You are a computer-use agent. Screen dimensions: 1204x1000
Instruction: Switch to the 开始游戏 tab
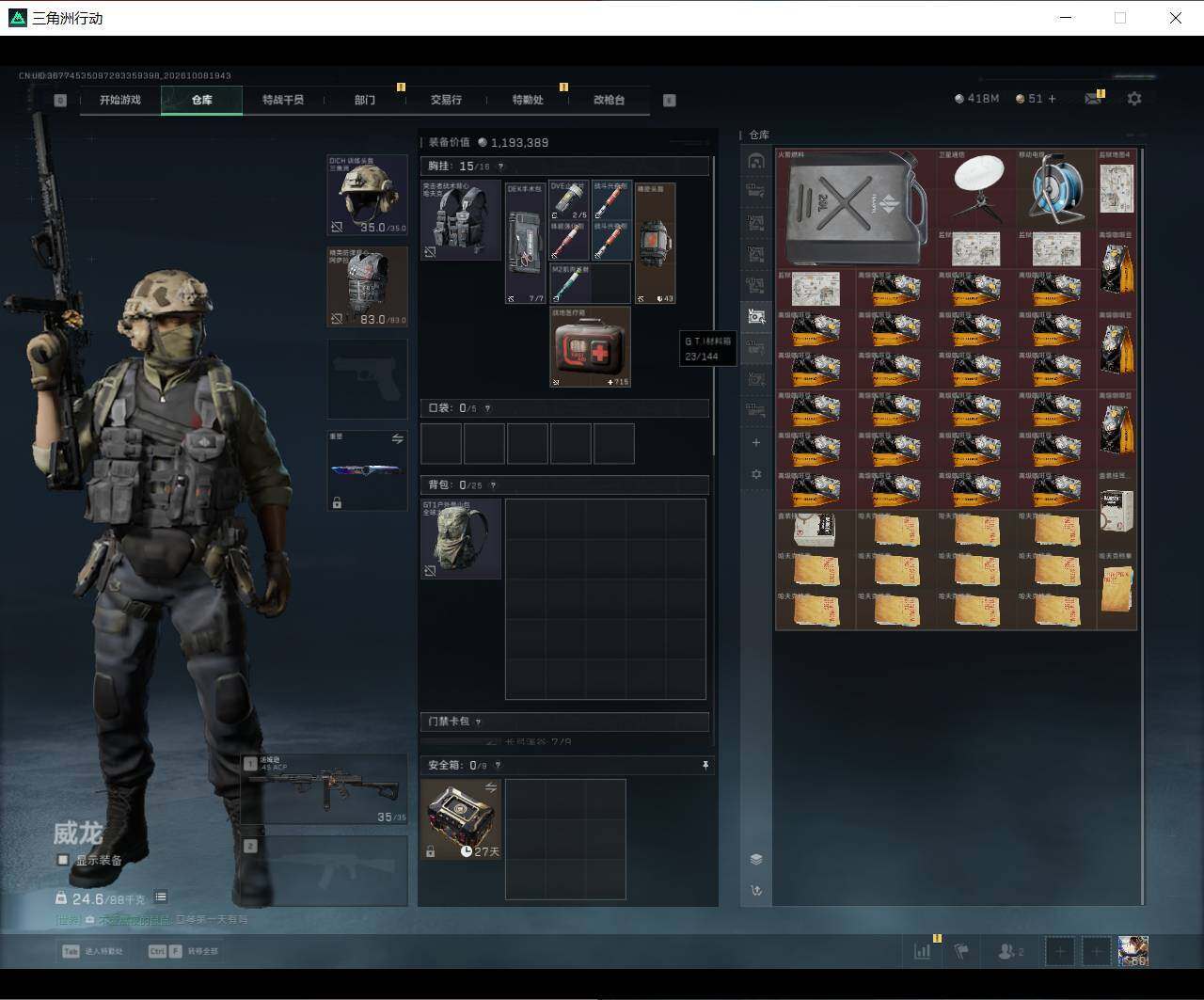tap(120, 100)
